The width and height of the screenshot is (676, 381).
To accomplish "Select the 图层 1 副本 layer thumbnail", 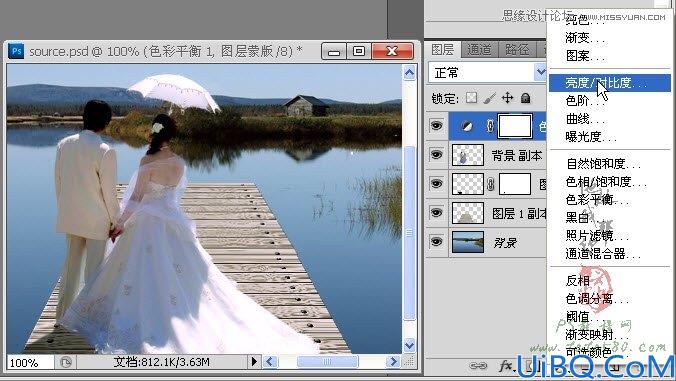I will pos(468,213).
